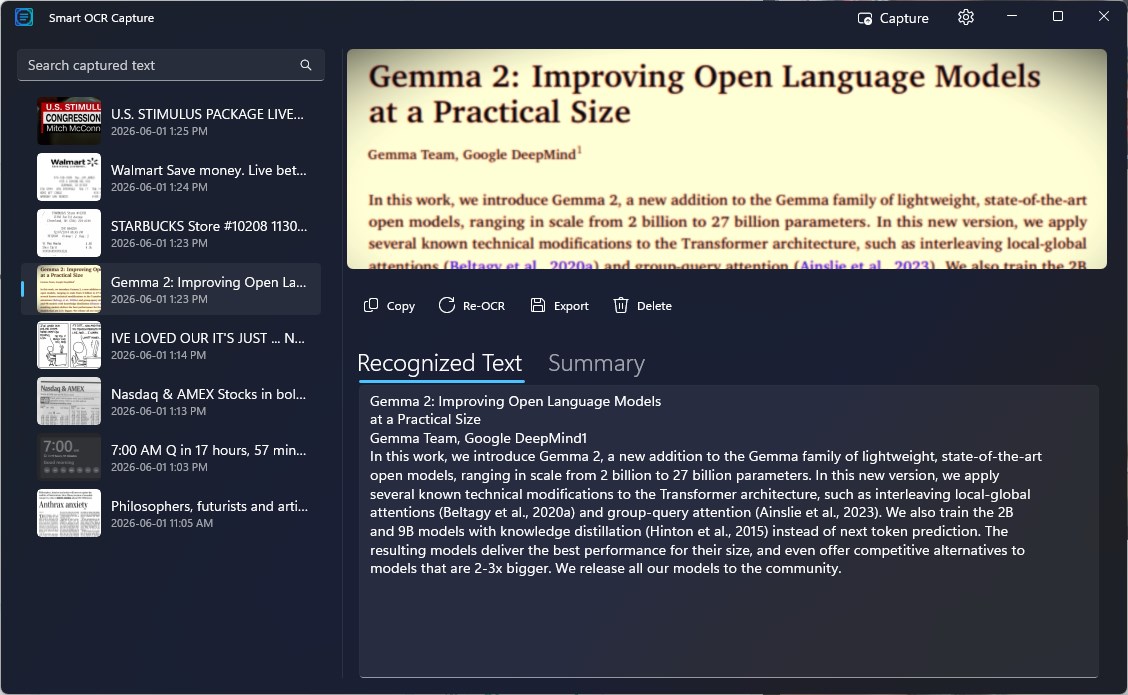Select 'Nasdaq & AMEX Stocks in bol...' entry title
This screenshot has height=695, width=1128.
[x=209, y=394]
